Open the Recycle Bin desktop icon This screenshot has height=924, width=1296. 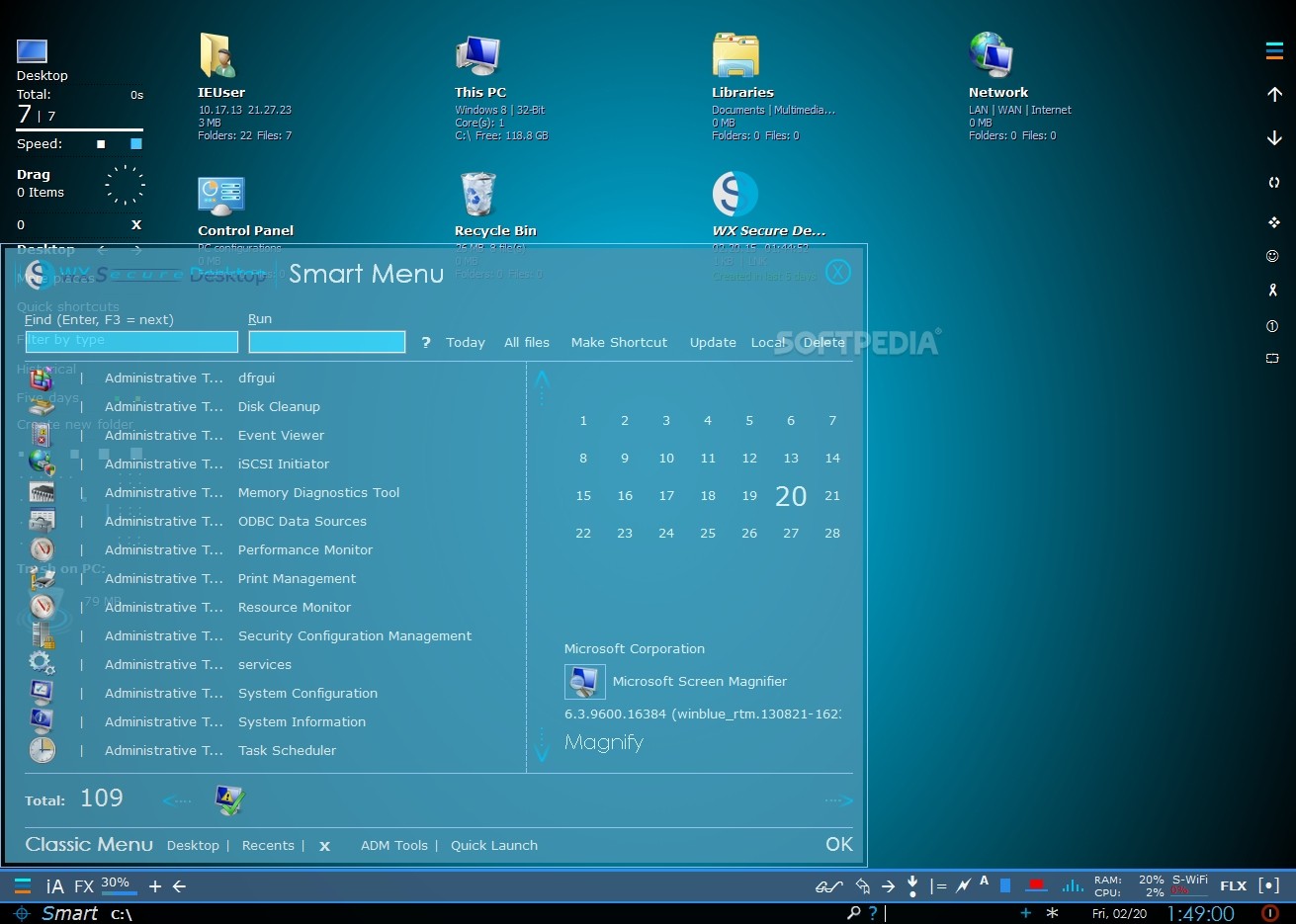point(477,194)
